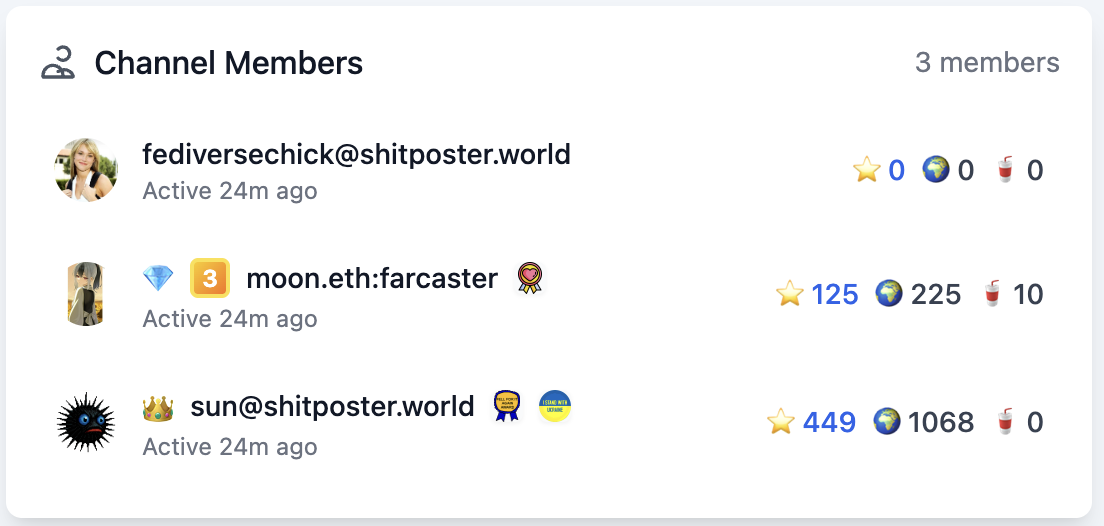Open fediversechick@shitposter.world profile link

[356, 155]
